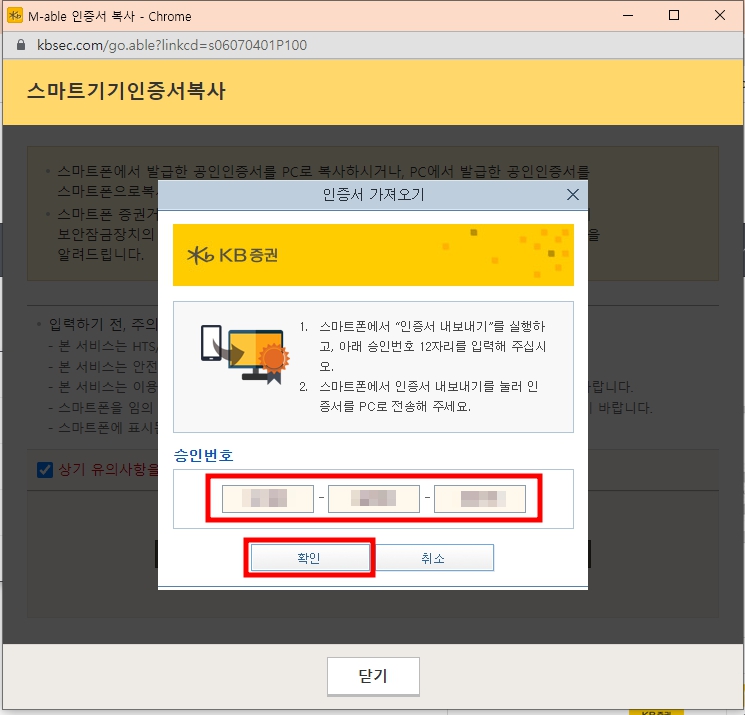The image size is (745, 715).
Task: Toggle the 상기 유의사항 agreement checkbox
Action: click(45, 470)
